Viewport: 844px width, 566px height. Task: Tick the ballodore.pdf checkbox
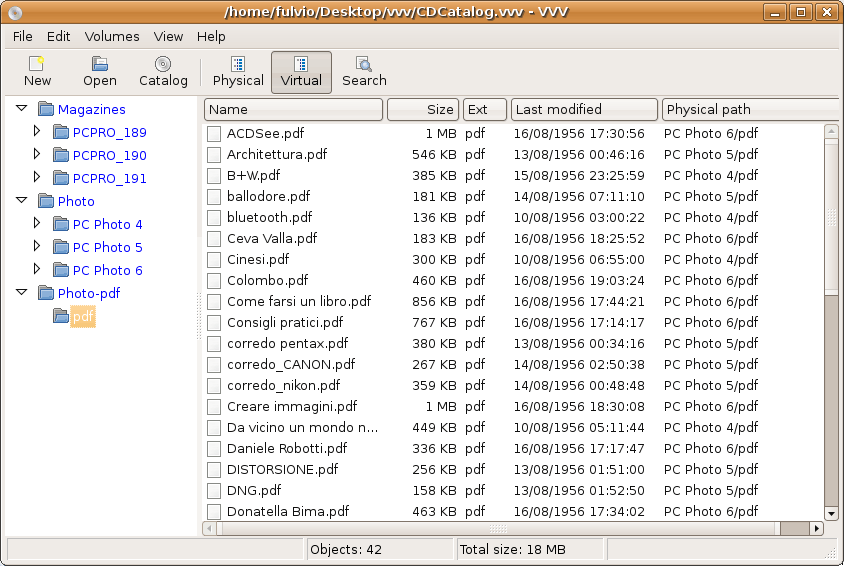coord(214,196)
